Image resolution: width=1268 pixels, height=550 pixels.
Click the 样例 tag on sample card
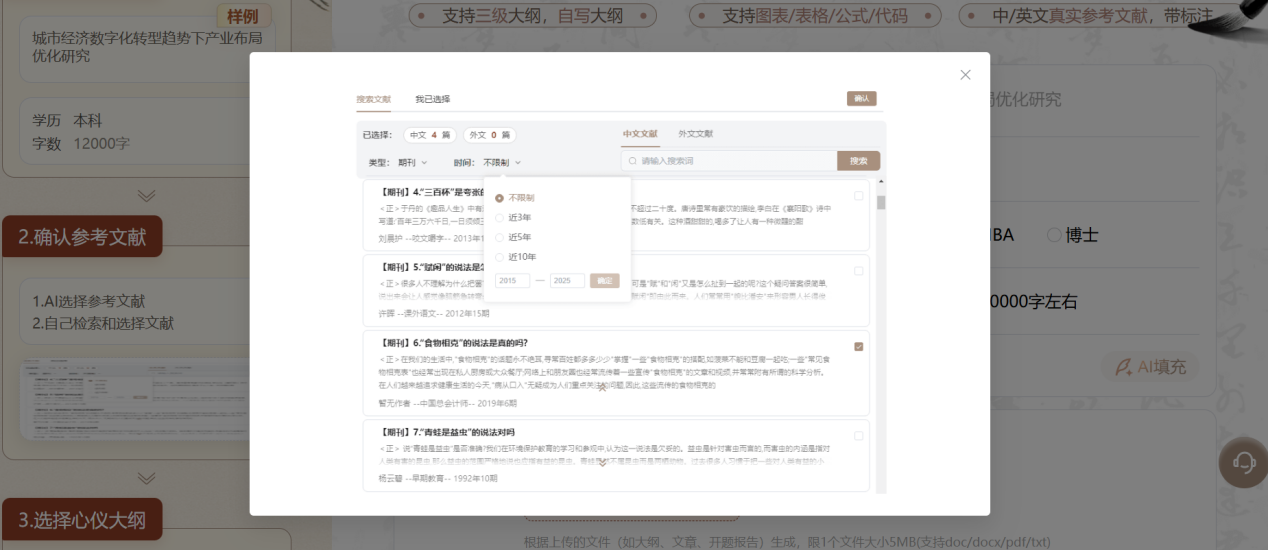(244, 15)
